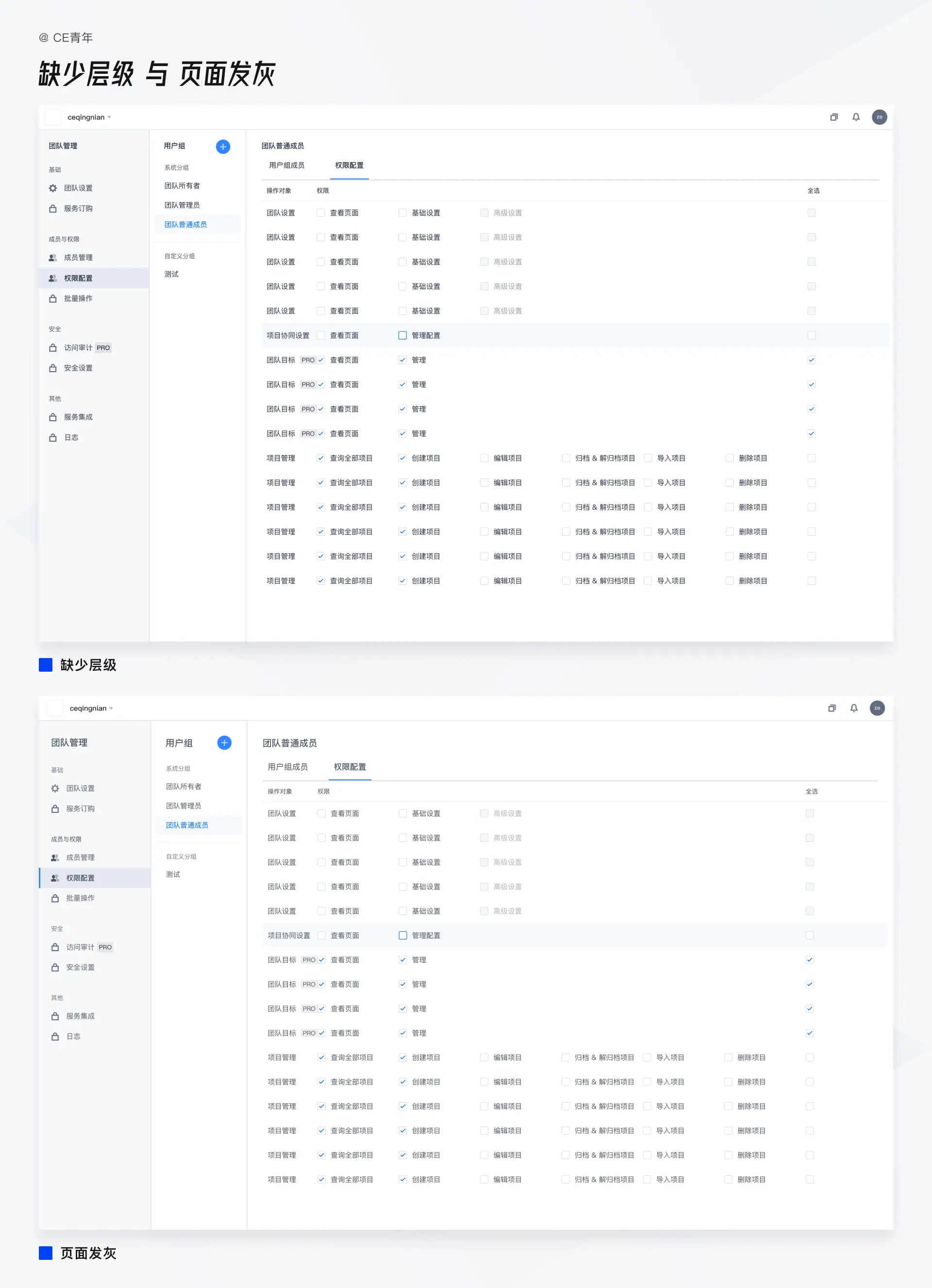Click the 成员管理 people icon in 页面发灰 mockup
The width and height of the screenshot is (932, 1288).
(55, 858)
